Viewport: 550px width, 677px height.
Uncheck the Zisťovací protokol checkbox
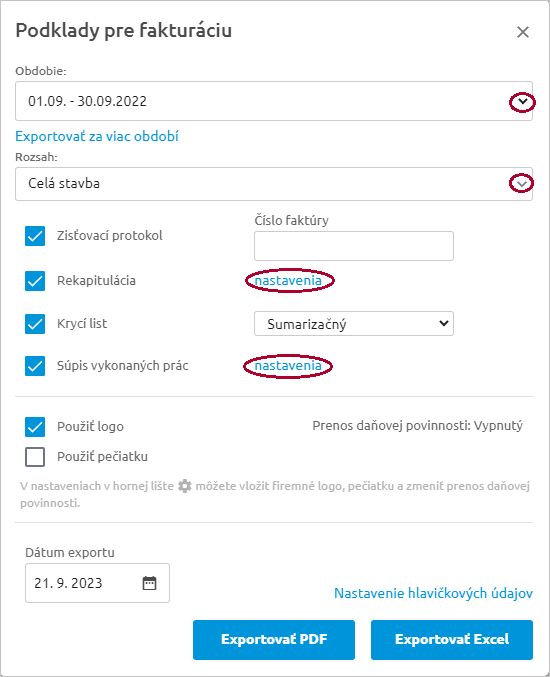[35, 236]
